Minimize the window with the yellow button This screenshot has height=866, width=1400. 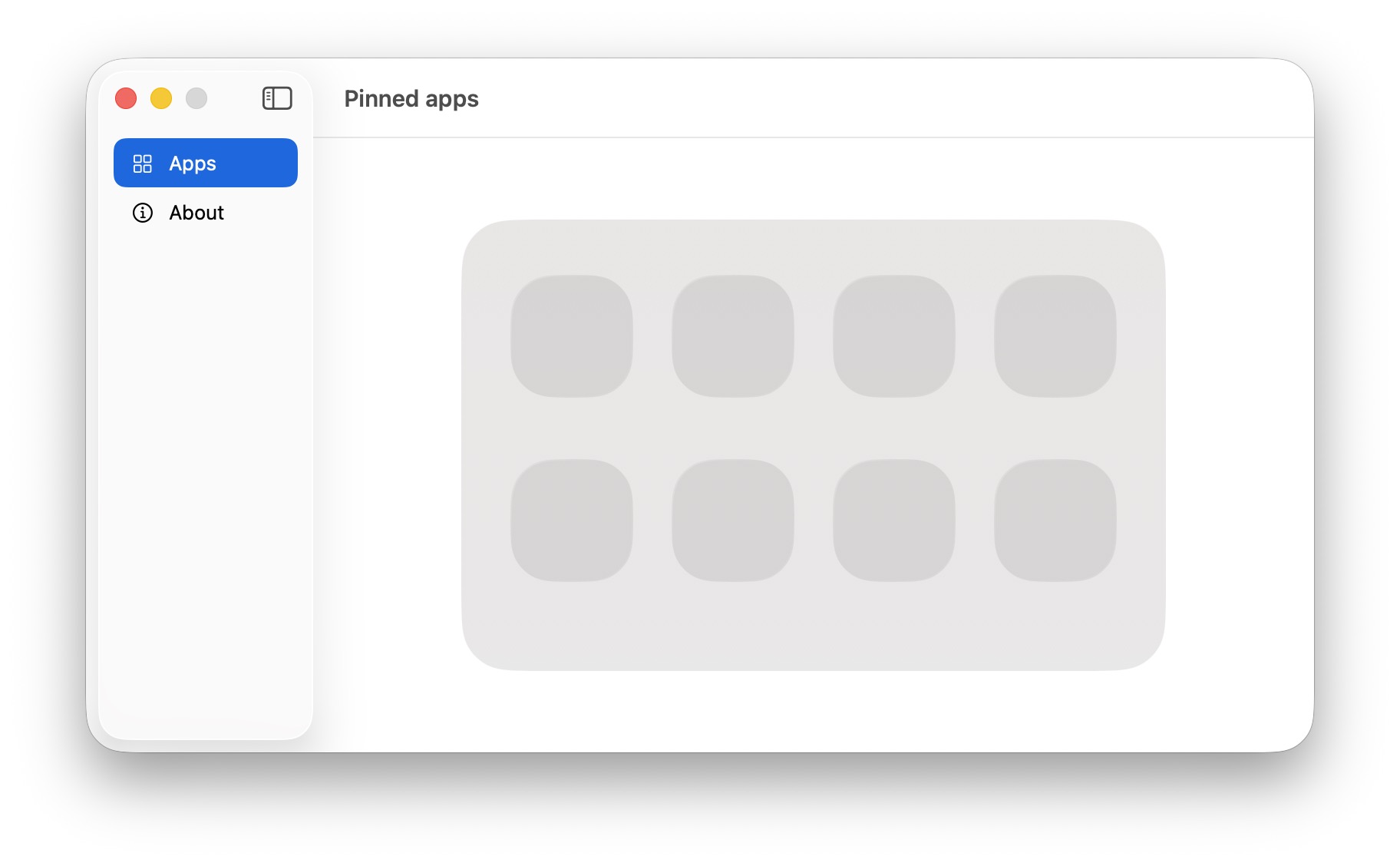tap(161, 98)
